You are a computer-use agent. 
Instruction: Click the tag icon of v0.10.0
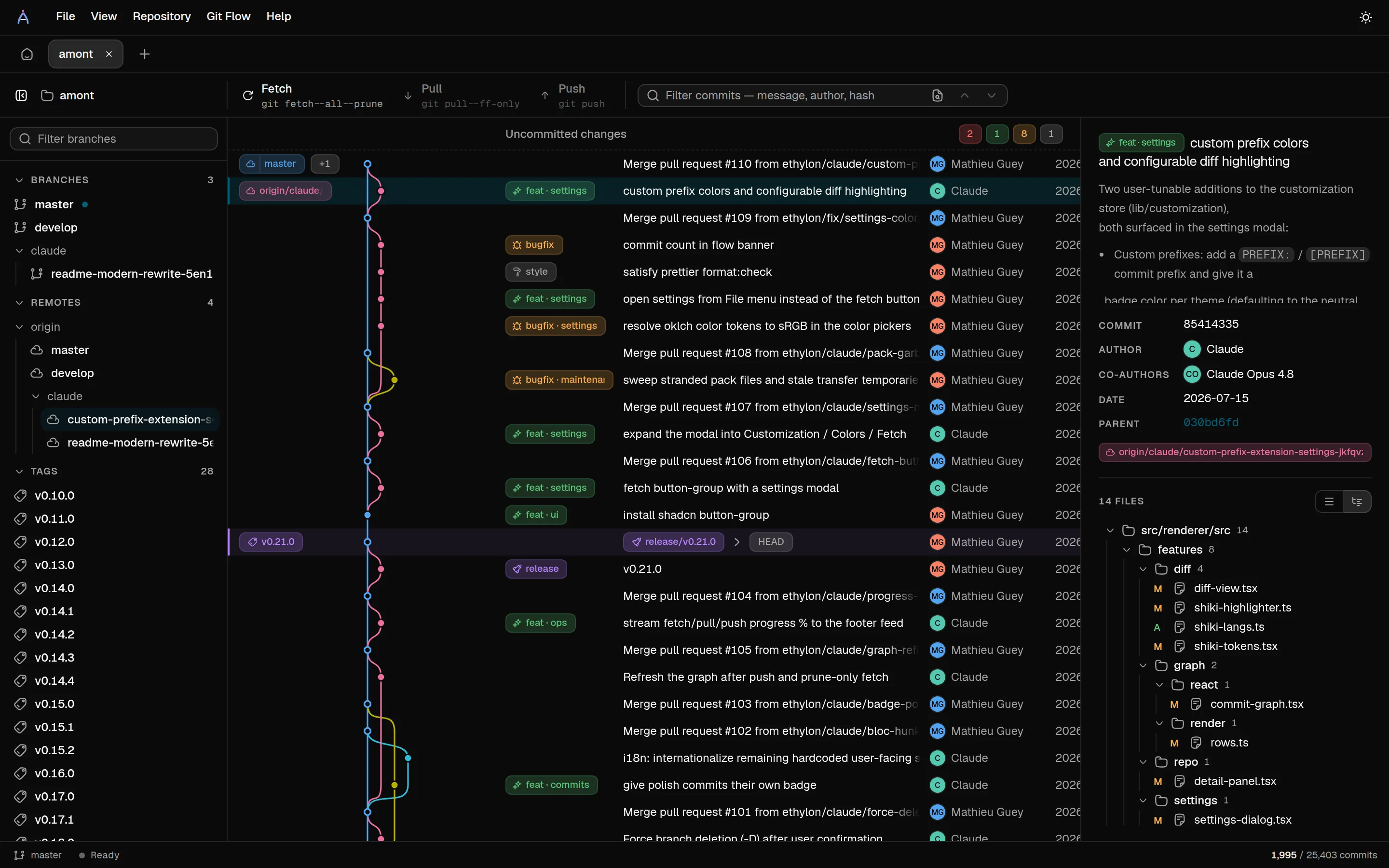(x=21, y=495)
